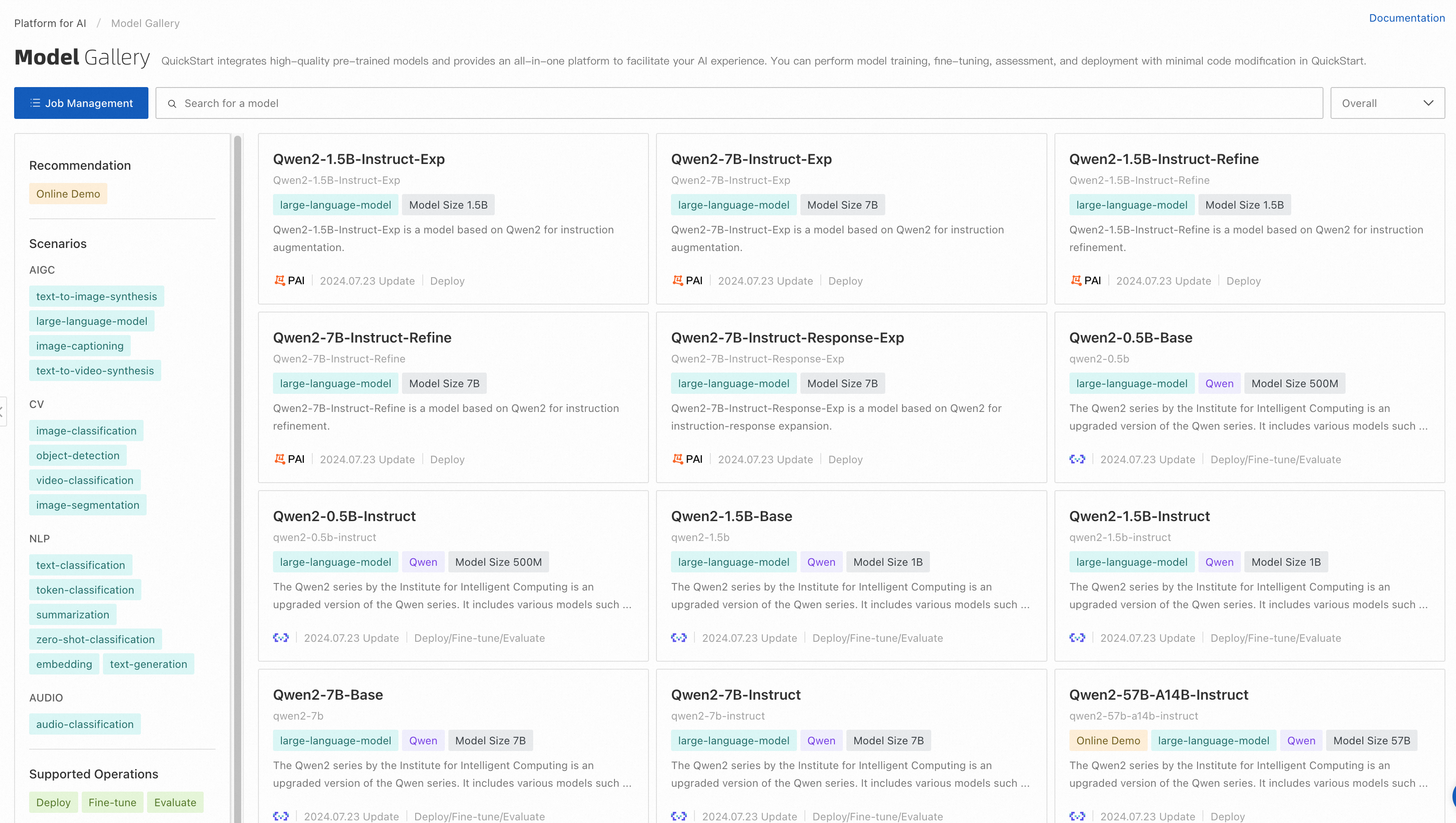Open the Qwen2-7B-Base model card
This screenshot has height=823, width=1456.
click(x=453, y=747)
